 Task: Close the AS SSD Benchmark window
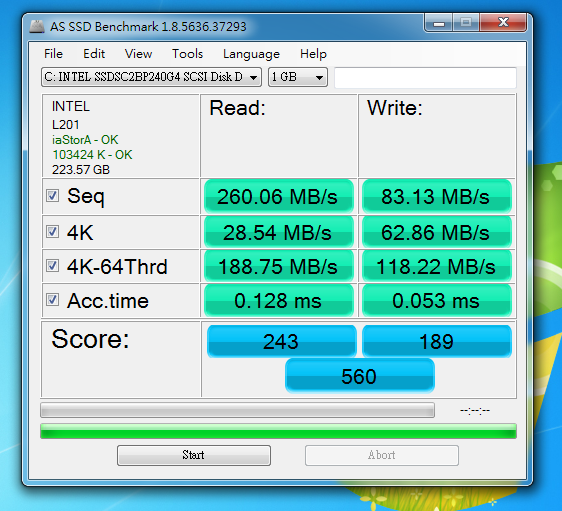click(x=503, y=23)
